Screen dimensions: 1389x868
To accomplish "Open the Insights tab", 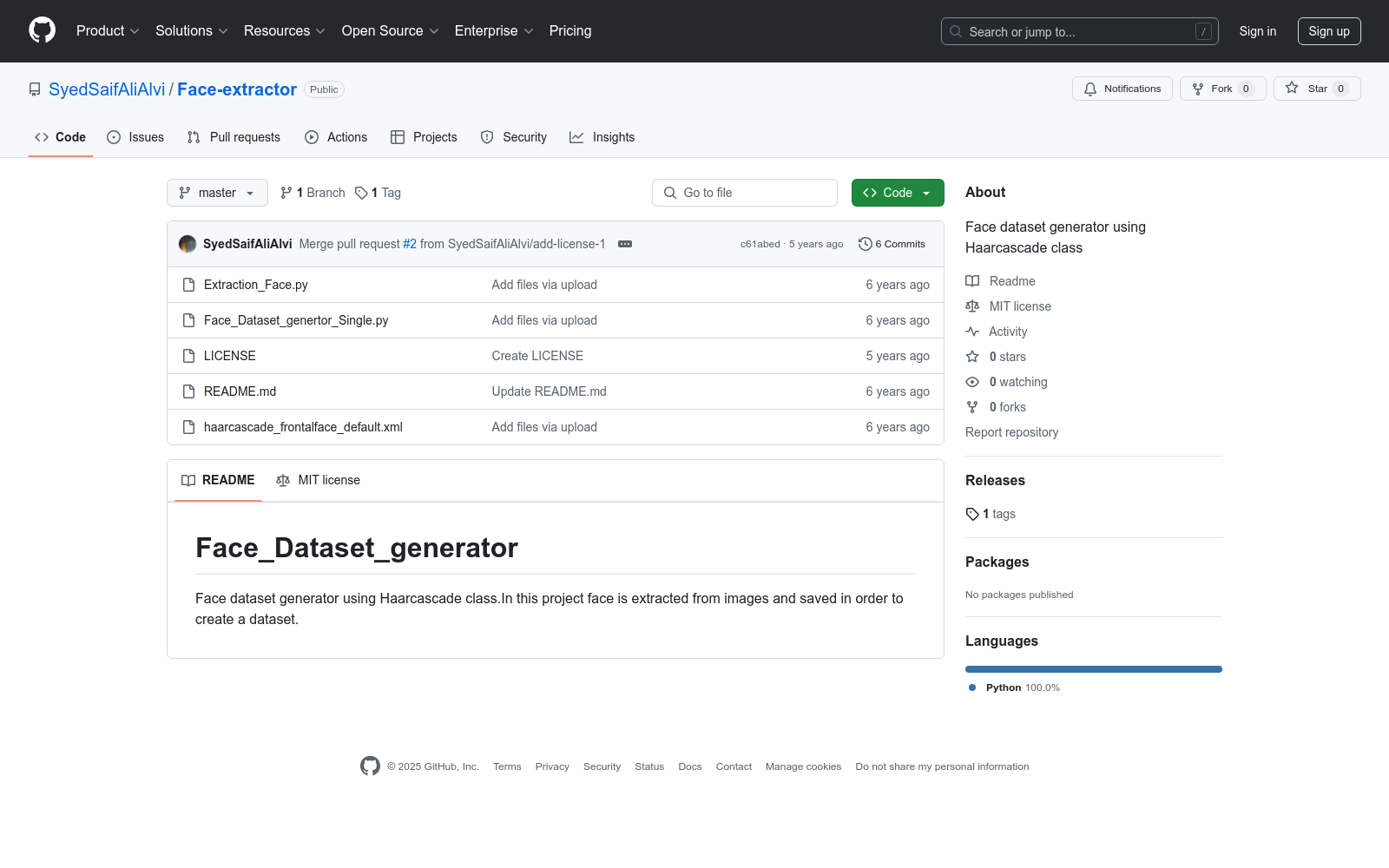I will pos(602,137).
